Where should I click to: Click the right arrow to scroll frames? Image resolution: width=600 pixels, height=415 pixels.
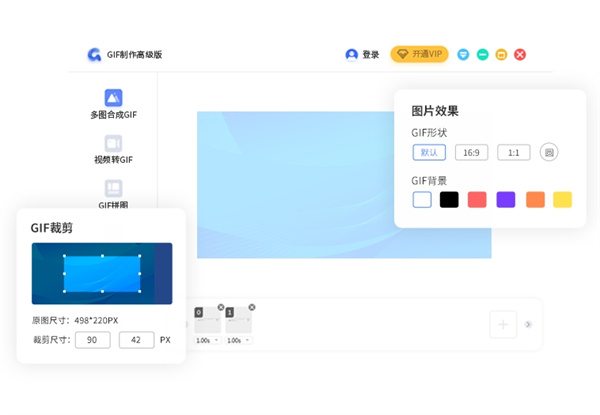pos(528,324)
